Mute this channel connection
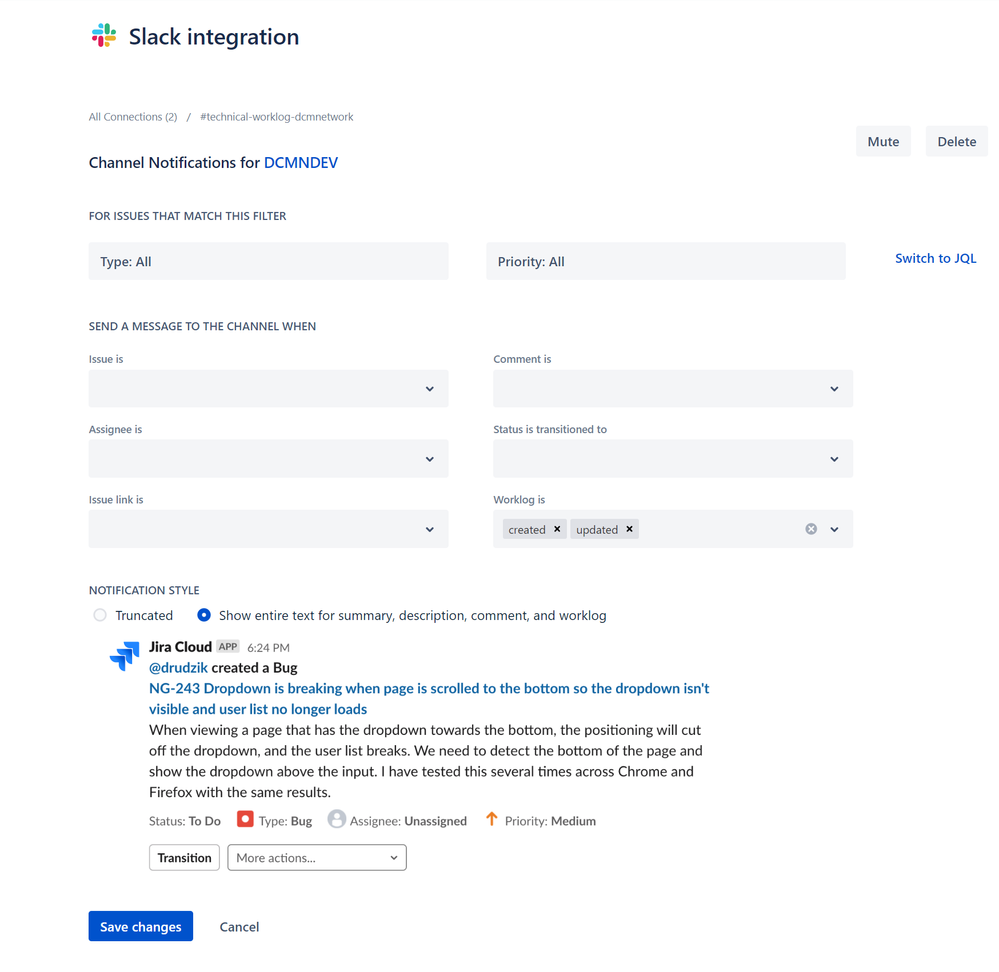This screenshot has height=972, width=999. point(883,141)
